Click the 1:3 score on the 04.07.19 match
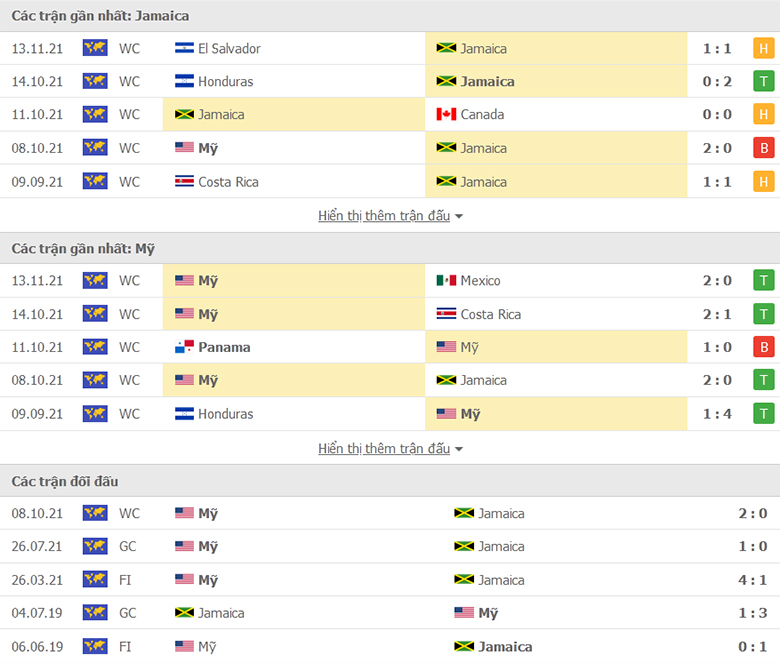Screen dimensions: 780x663 pyautogui.click(x=752, y=613)
